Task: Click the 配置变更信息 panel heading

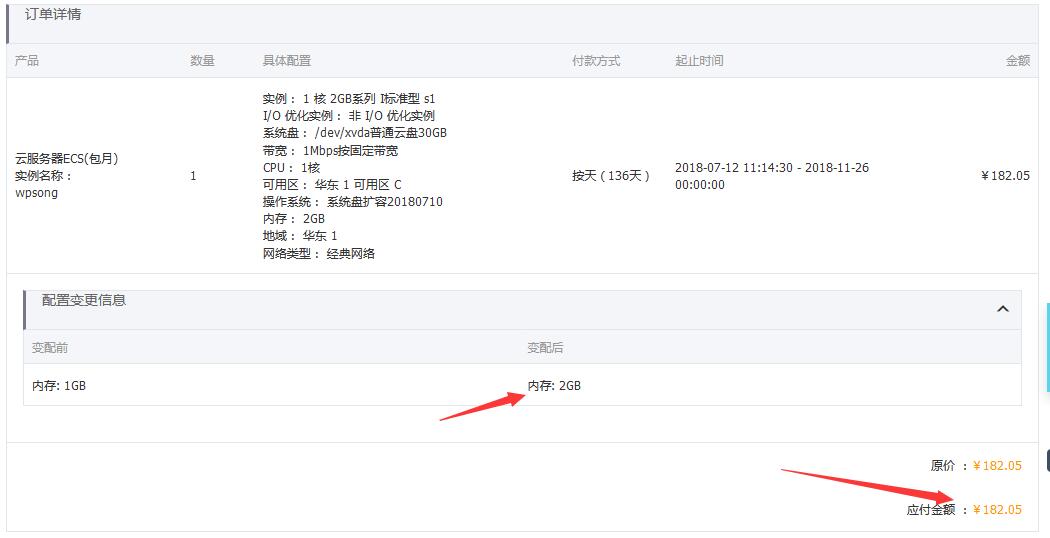Action: coord(84,300)
